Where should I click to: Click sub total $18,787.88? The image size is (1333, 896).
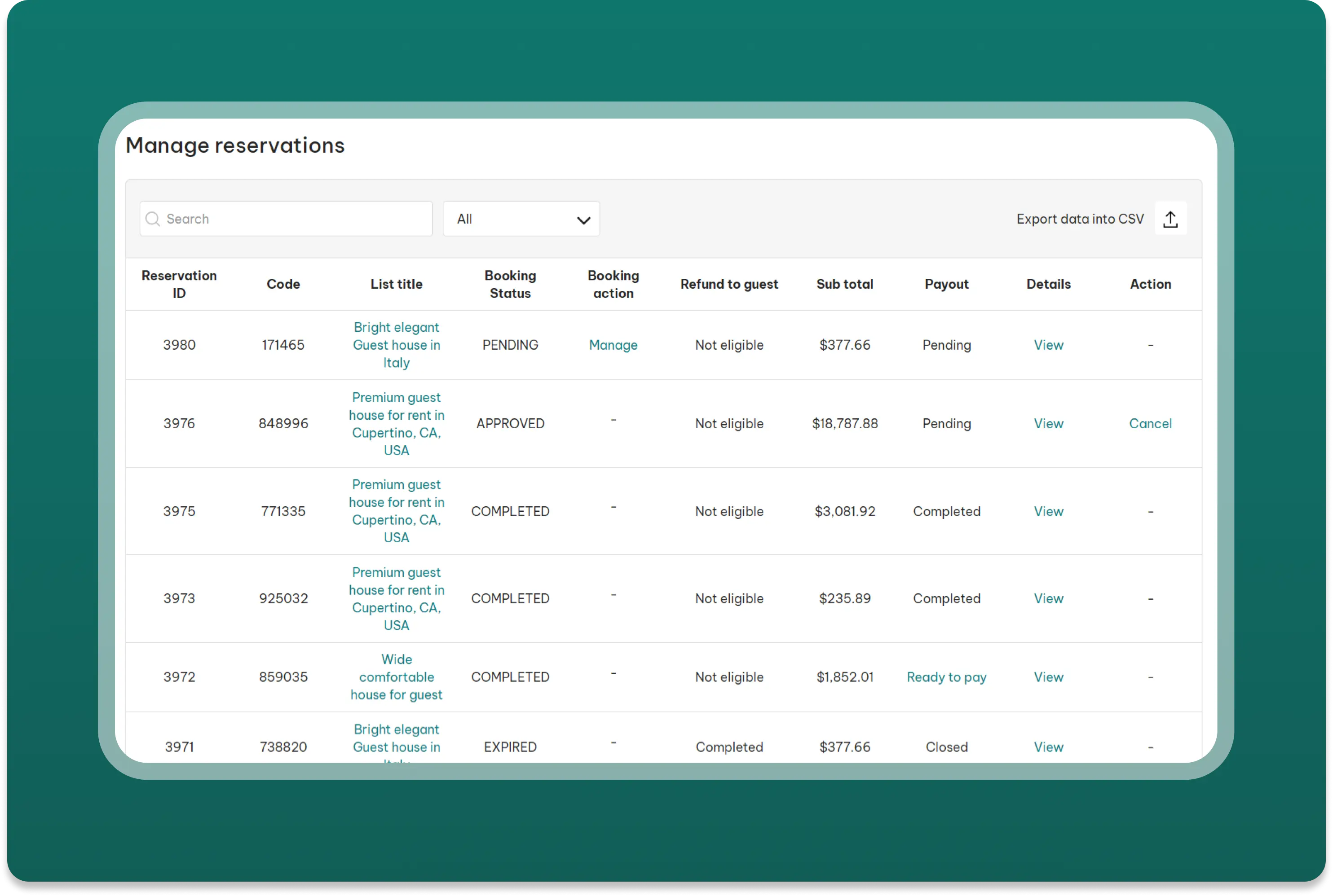click(x=844, y=423)
